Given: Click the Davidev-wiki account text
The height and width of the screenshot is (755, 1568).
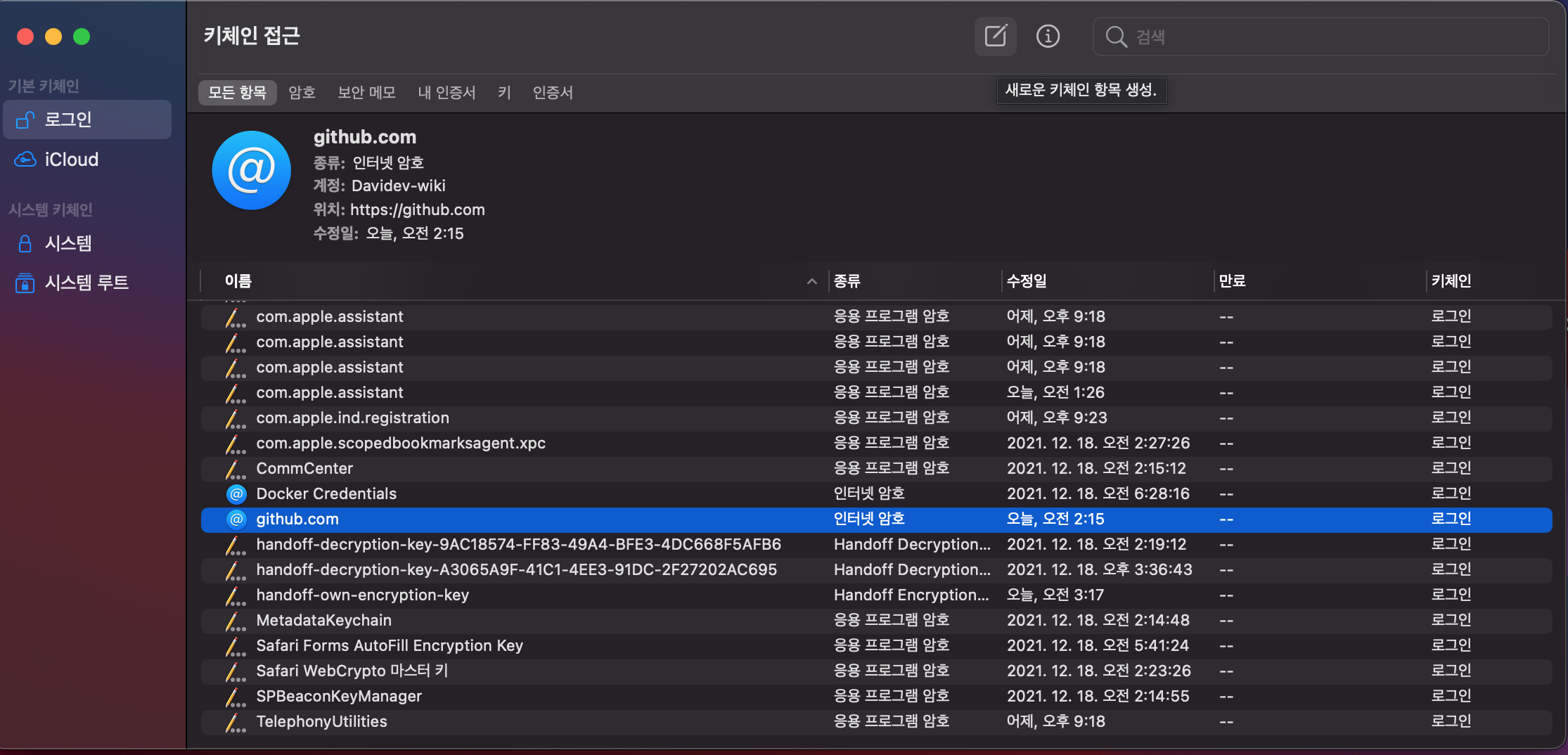Looking at the screenshot, I should [399, 186].
